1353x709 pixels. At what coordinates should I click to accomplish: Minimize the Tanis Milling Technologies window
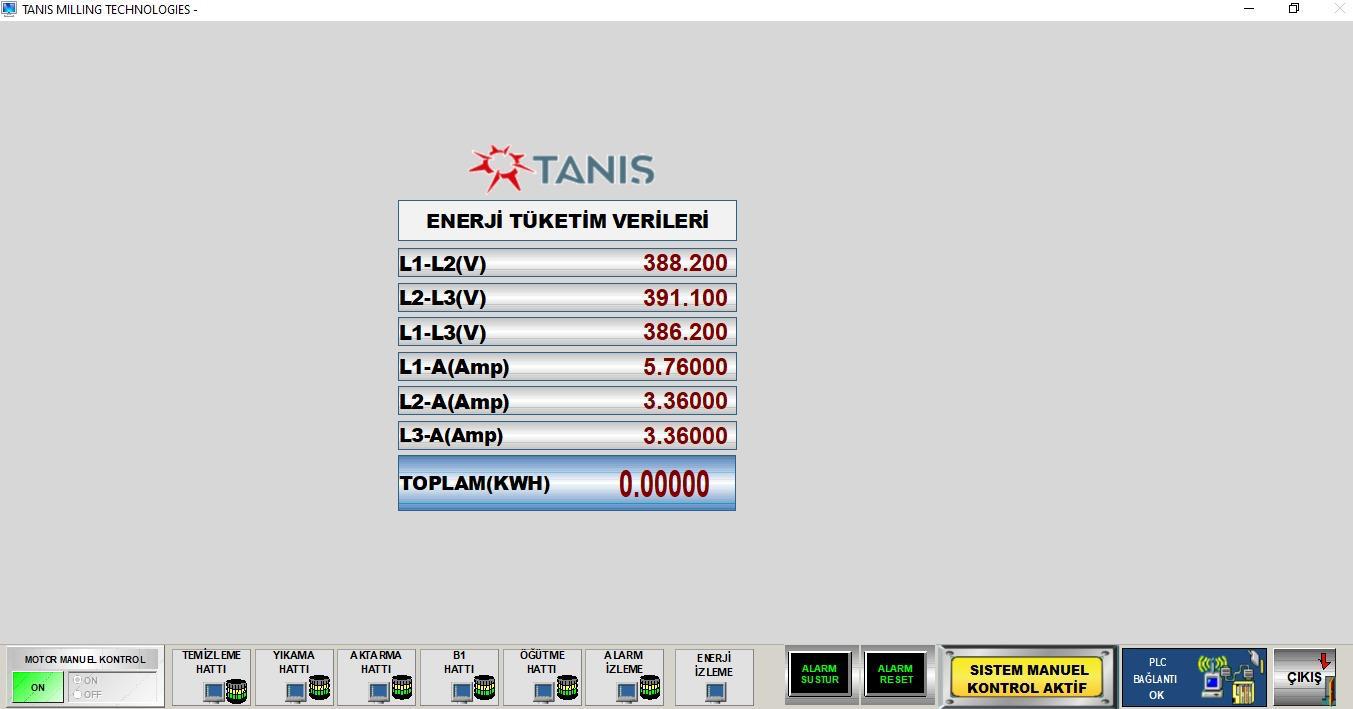pos(1248,9)
